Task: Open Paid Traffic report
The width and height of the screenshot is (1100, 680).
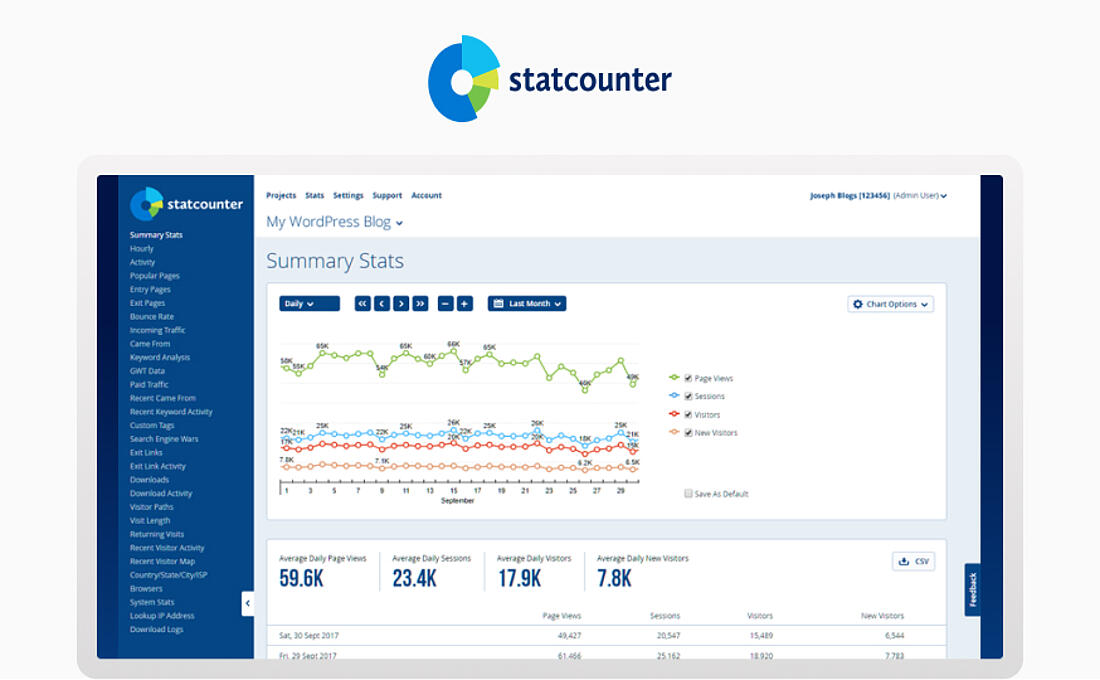Action: (x=149, y=385)
